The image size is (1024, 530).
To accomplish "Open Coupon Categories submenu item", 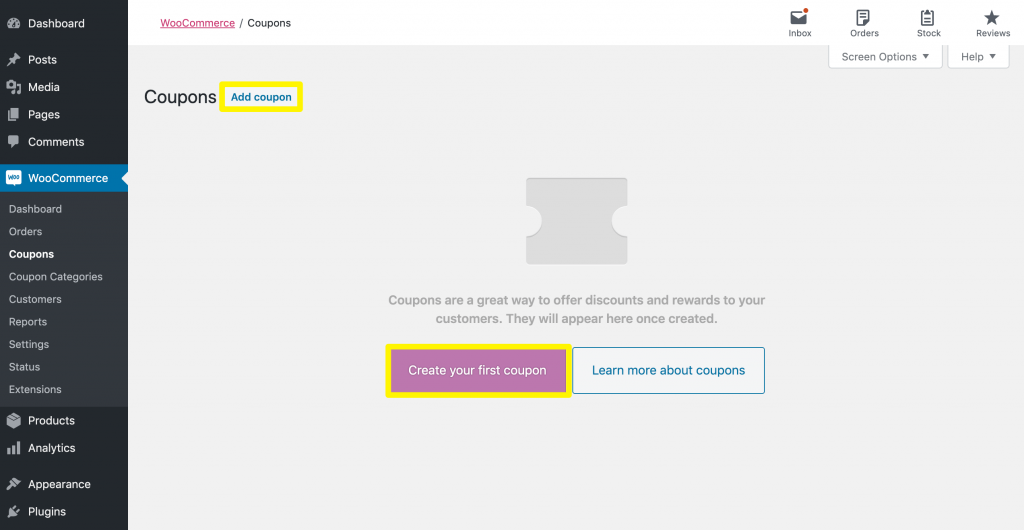I will 55,277.
